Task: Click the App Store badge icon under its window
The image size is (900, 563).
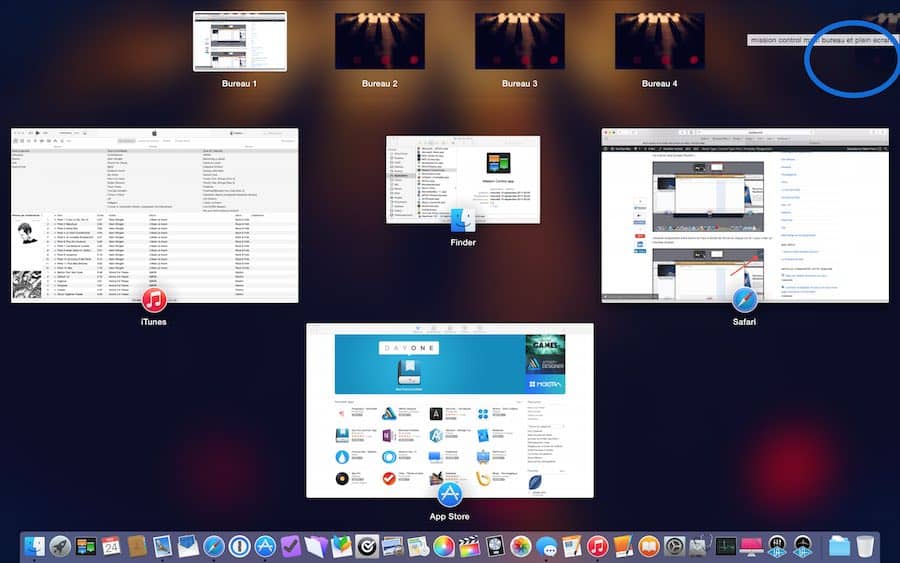Action: click(449, 494)
